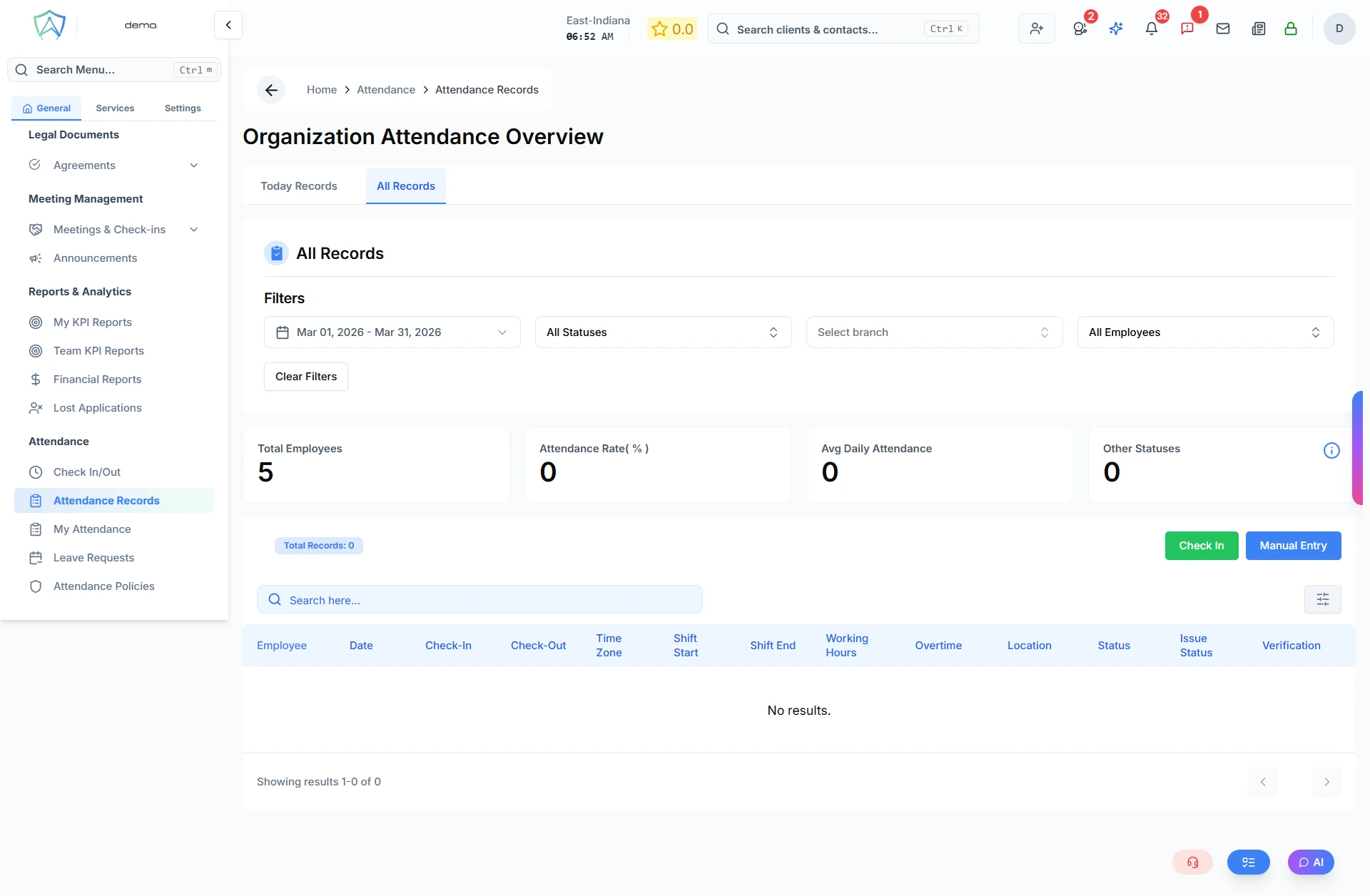Open the notifications bell icon
Screen dimensions: 1370x896
coord(1151,29)
